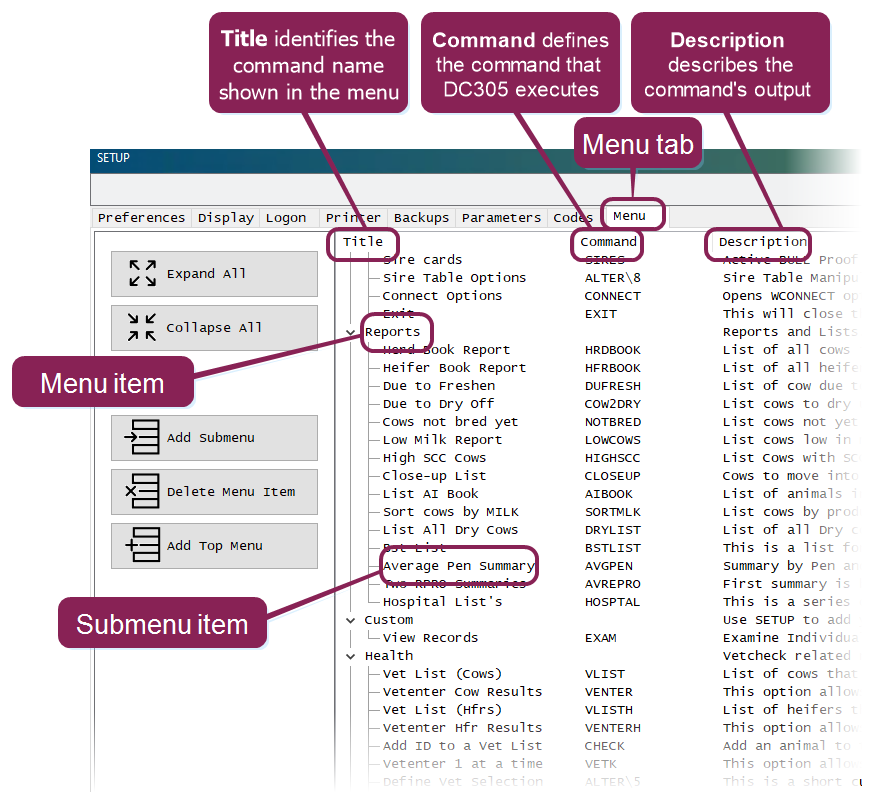The width and height of the screenshot is (874, 804).
Task: Collapse the Custom menu chevron
Action: pyautogui.click(x=350, y=620)
